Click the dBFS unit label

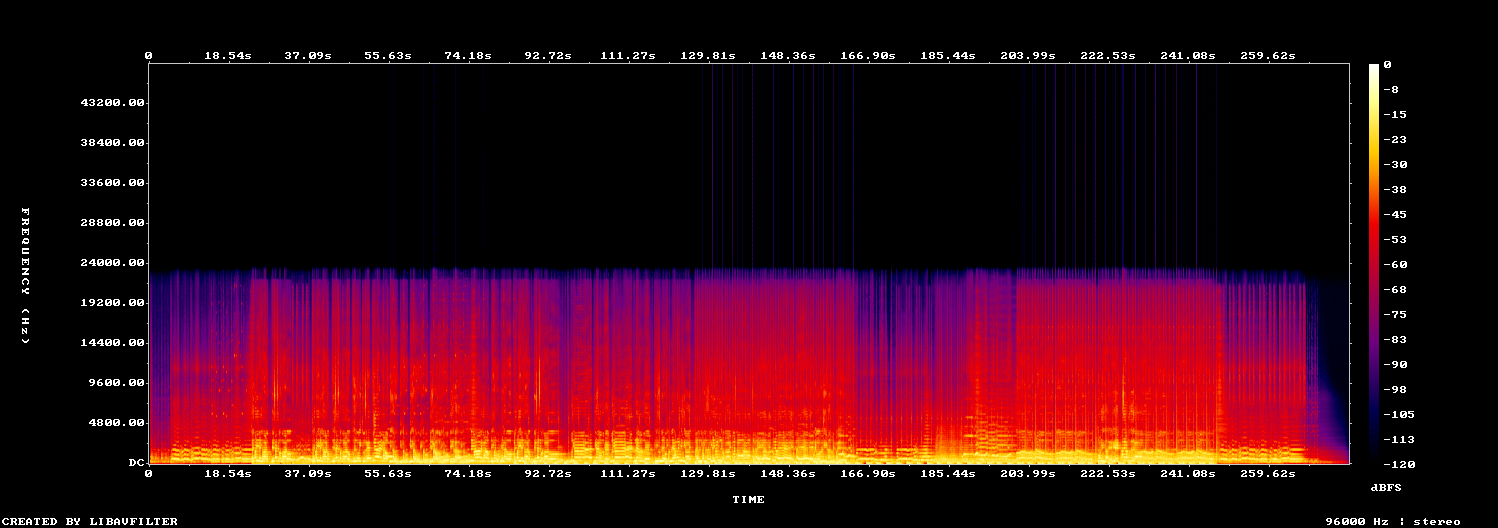[x=1385, y=487]
